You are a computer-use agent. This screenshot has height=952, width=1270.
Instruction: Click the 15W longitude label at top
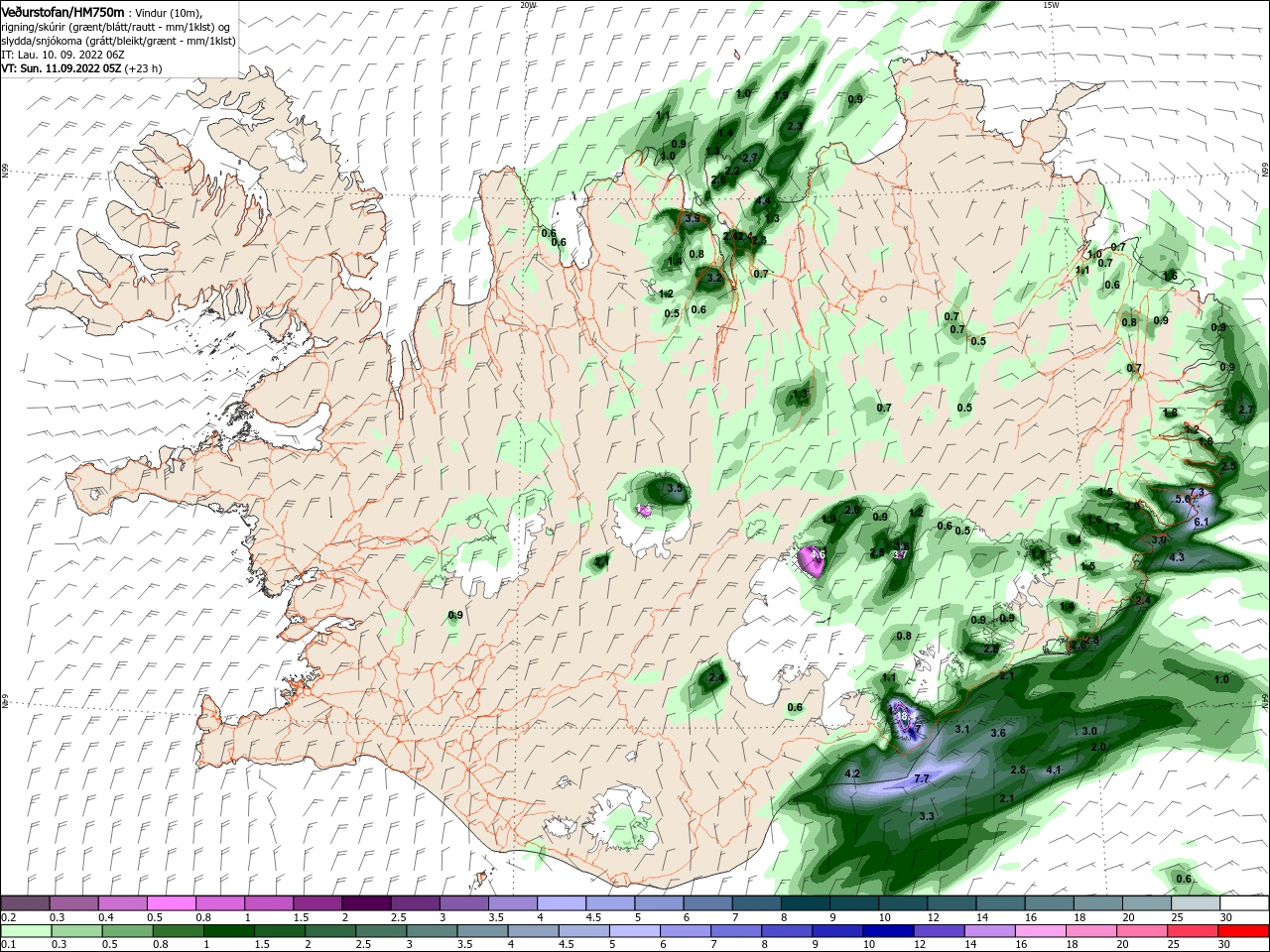[1051, 5]
